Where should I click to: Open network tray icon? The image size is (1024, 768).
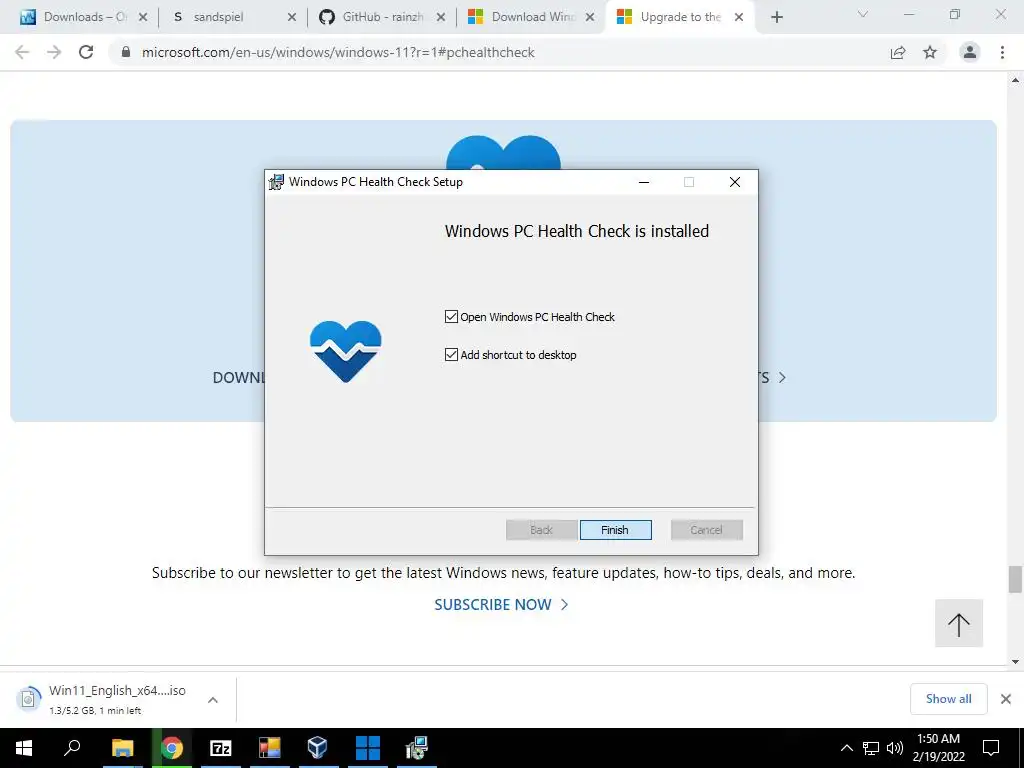pos(871,748)
